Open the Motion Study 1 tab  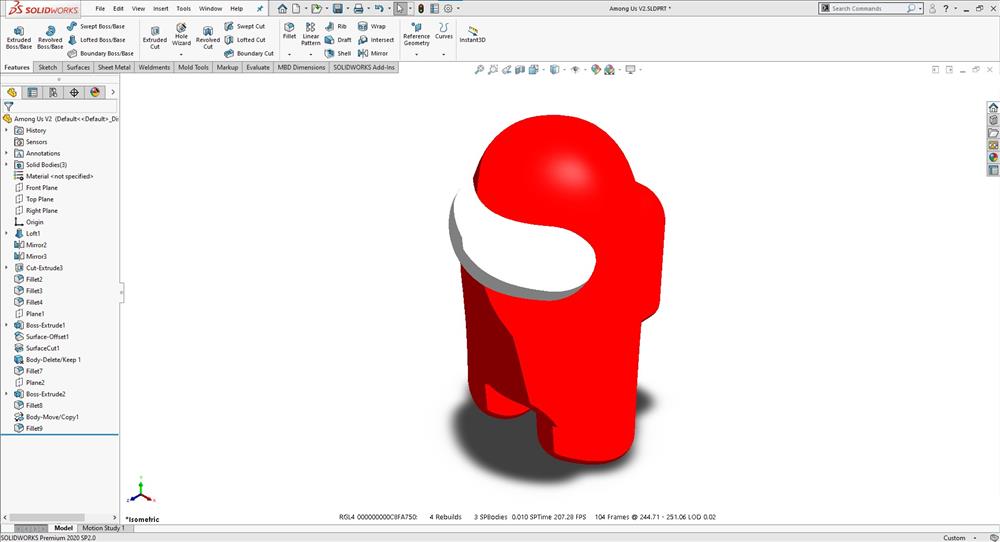tap(103, 528)
